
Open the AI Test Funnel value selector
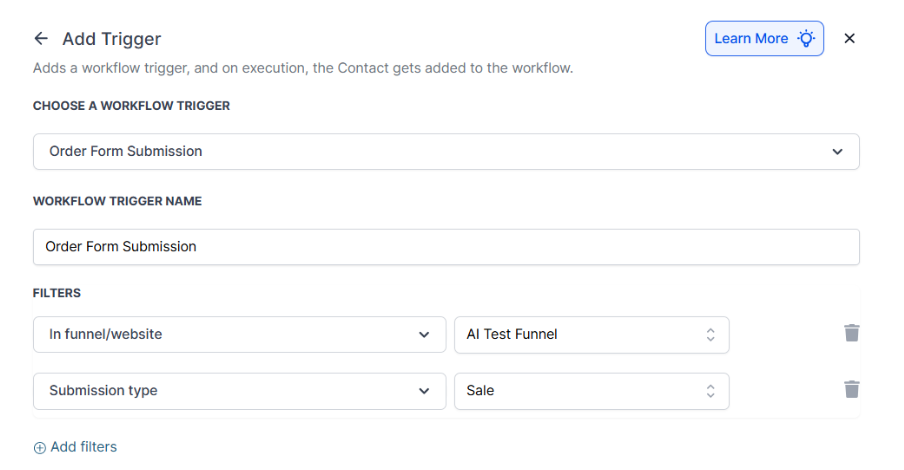(x=580, y=335)
